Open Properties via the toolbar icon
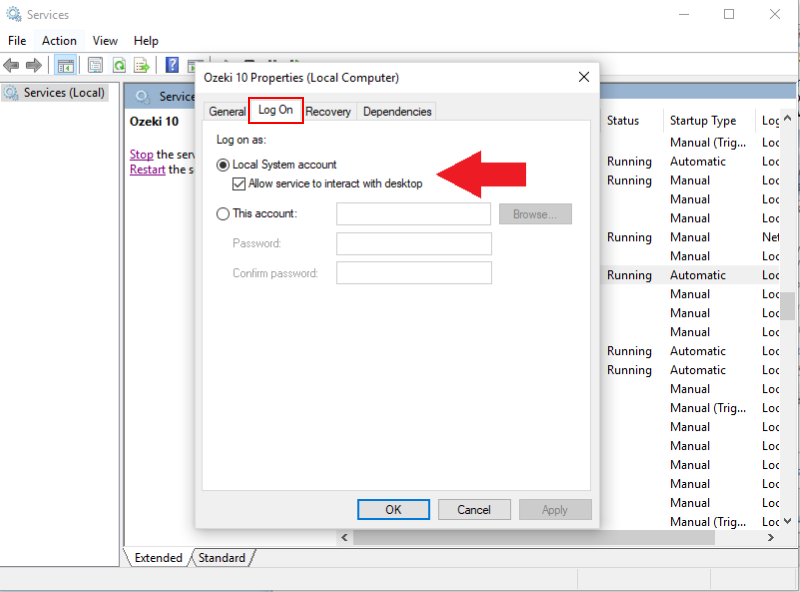The width and height of the screenshot is (800, 592). click(95, 65)
